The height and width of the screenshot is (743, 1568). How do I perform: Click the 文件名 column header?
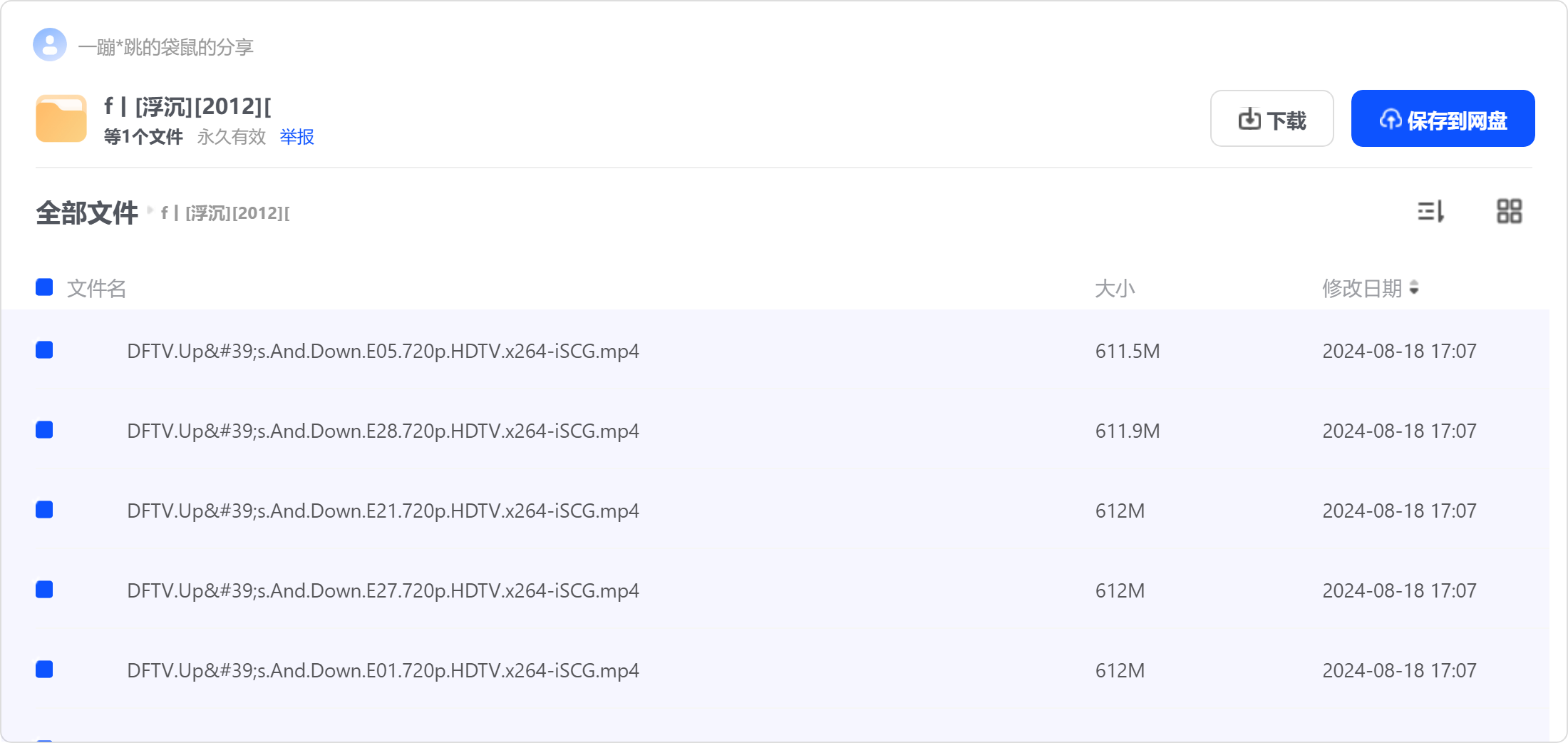tap(96, 288)
